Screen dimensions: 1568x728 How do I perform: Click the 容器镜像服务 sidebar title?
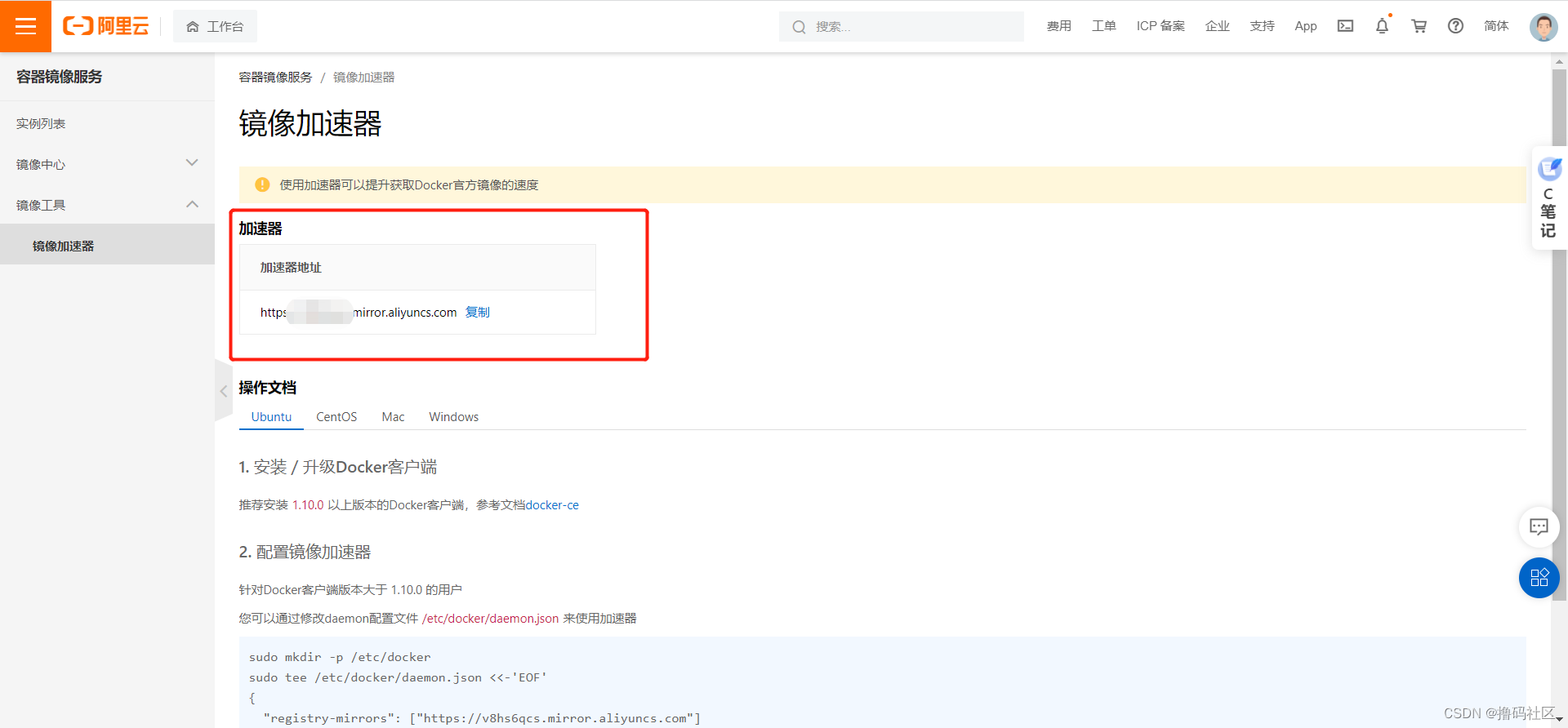60,77
